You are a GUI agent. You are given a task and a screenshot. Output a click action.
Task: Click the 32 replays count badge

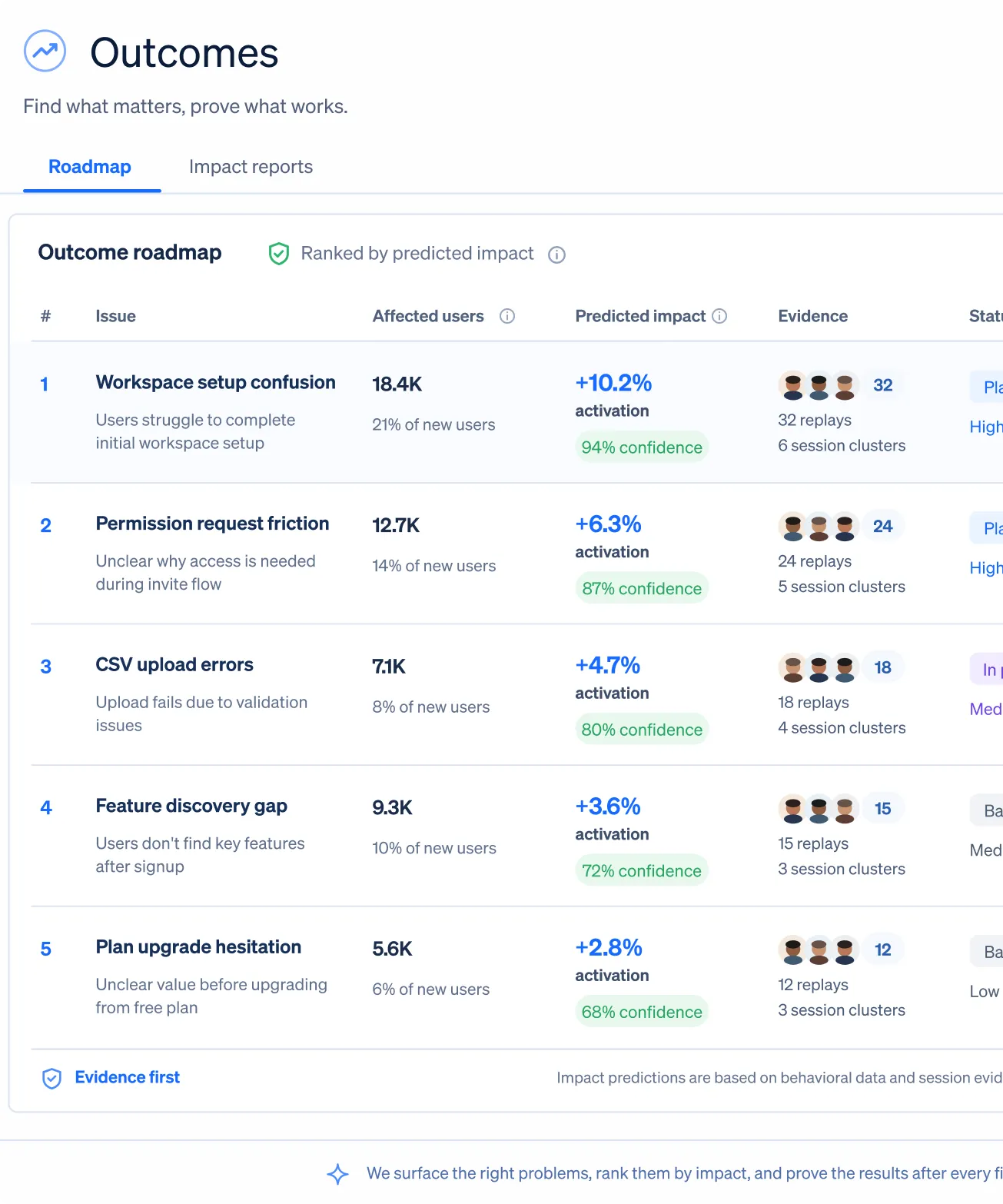point(883,385)
